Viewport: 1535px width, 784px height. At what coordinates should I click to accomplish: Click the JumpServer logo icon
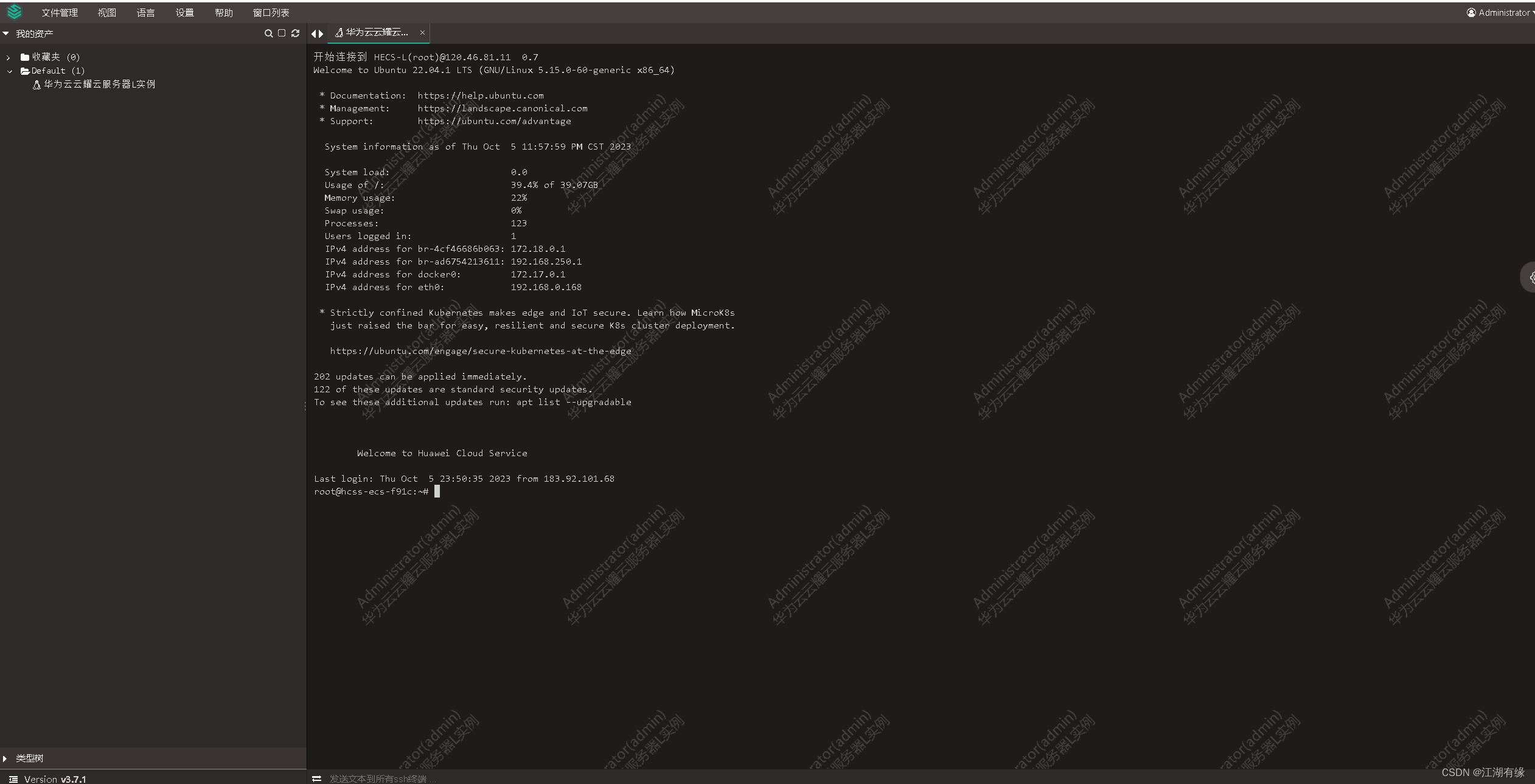coord(15,12)
